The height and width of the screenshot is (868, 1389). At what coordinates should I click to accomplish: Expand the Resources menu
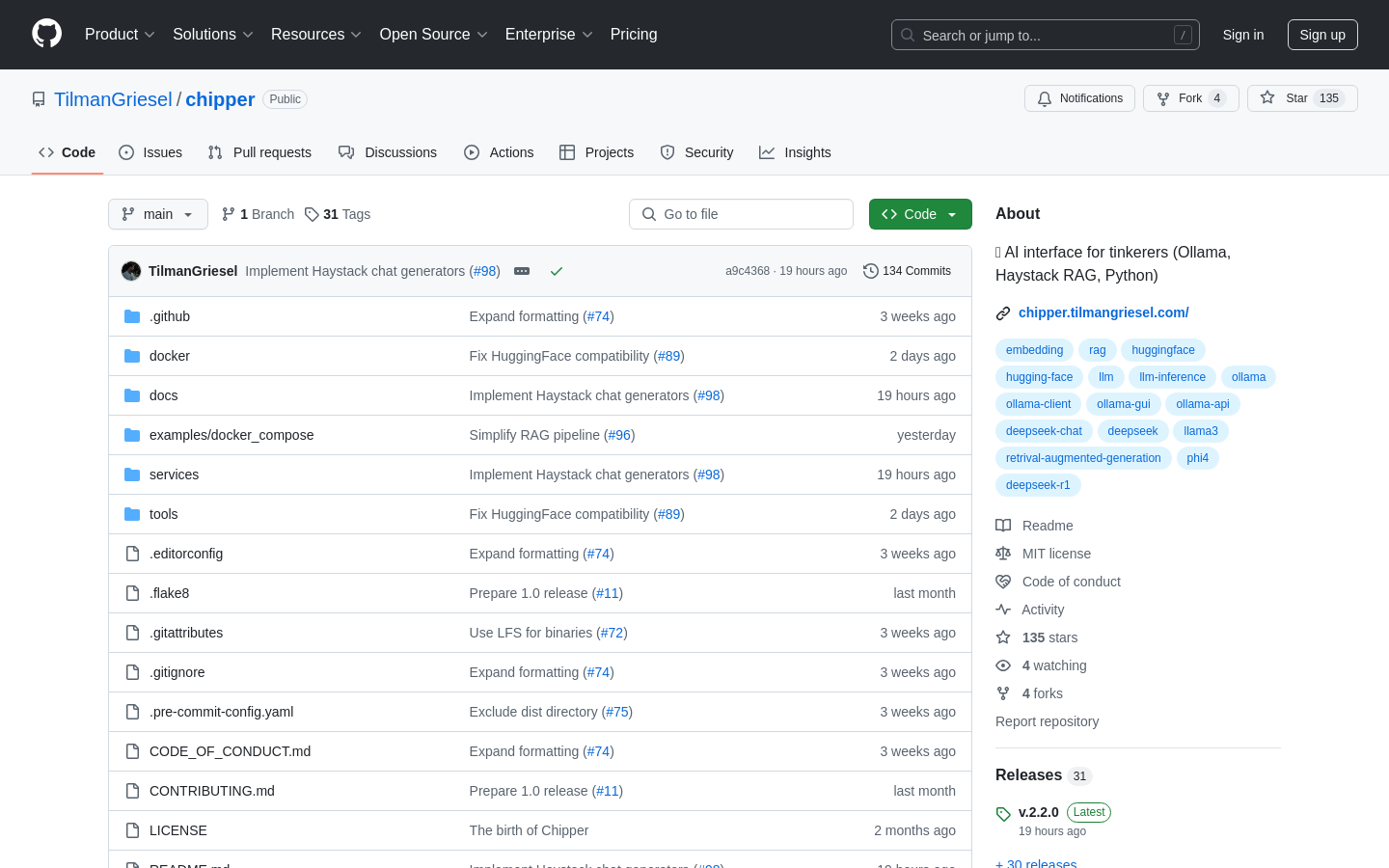tap(316, 34)
